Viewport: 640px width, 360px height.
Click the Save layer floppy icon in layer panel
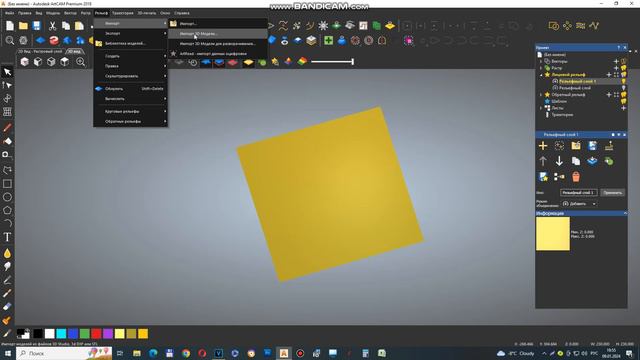click(592, 146)
